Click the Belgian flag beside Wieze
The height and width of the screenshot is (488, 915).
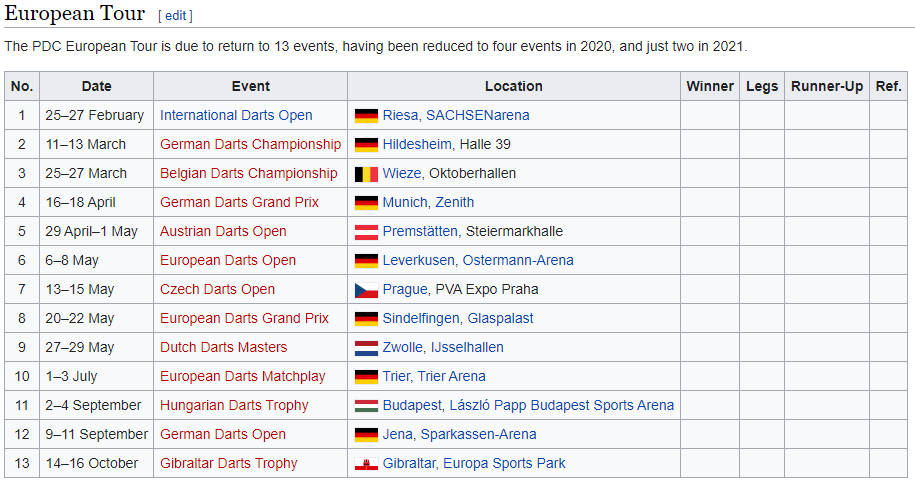pos(366,174)
